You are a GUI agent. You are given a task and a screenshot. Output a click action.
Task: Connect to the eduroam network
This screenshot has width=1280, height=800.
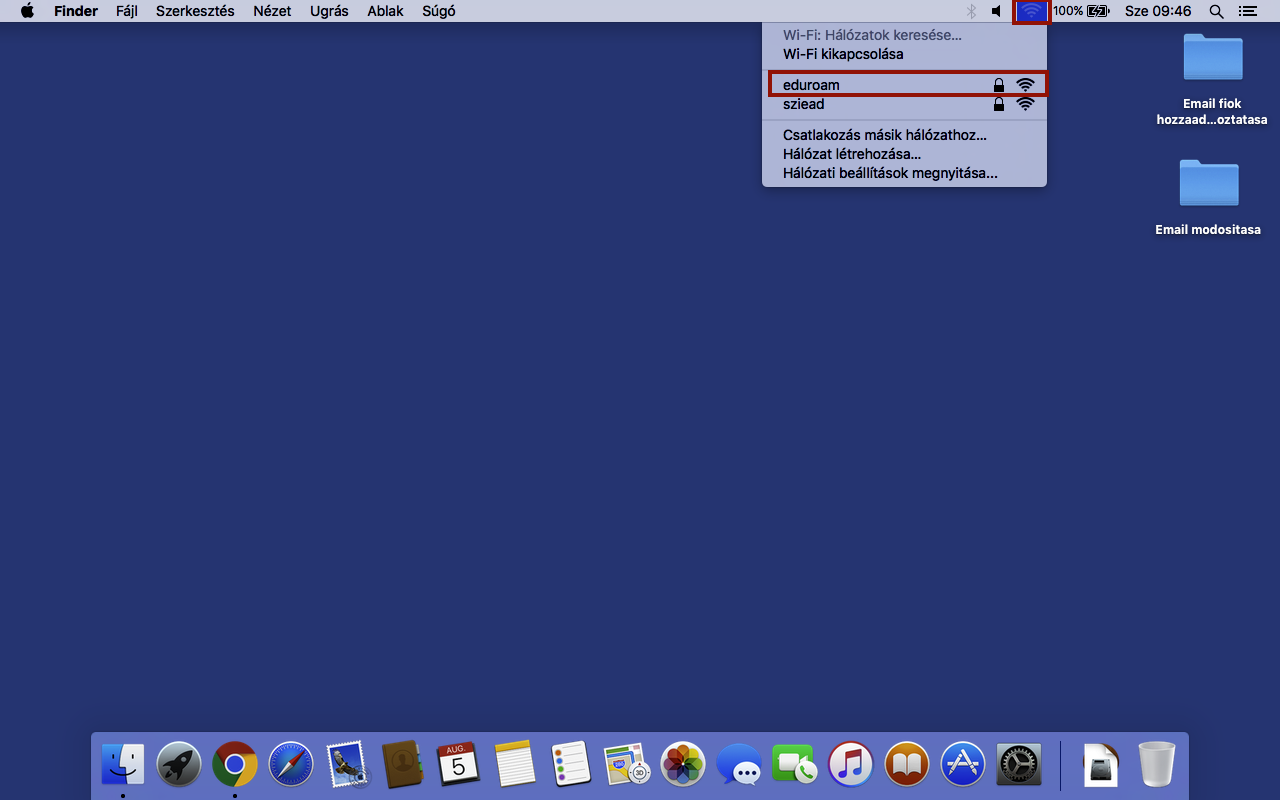click(x=811, y=85)
